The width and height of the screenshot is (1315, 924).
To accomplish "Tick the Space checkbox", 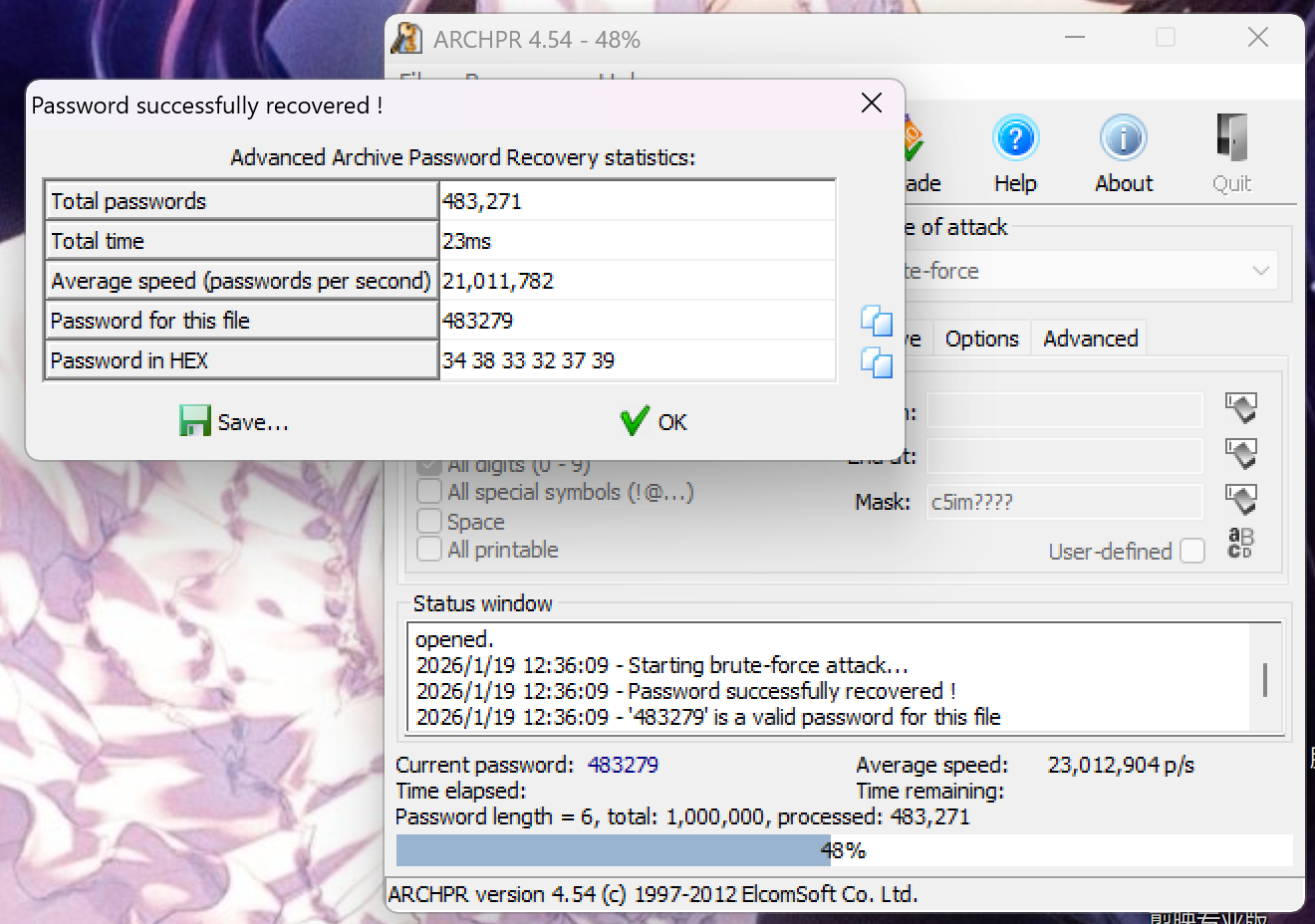I will (429, 522).
